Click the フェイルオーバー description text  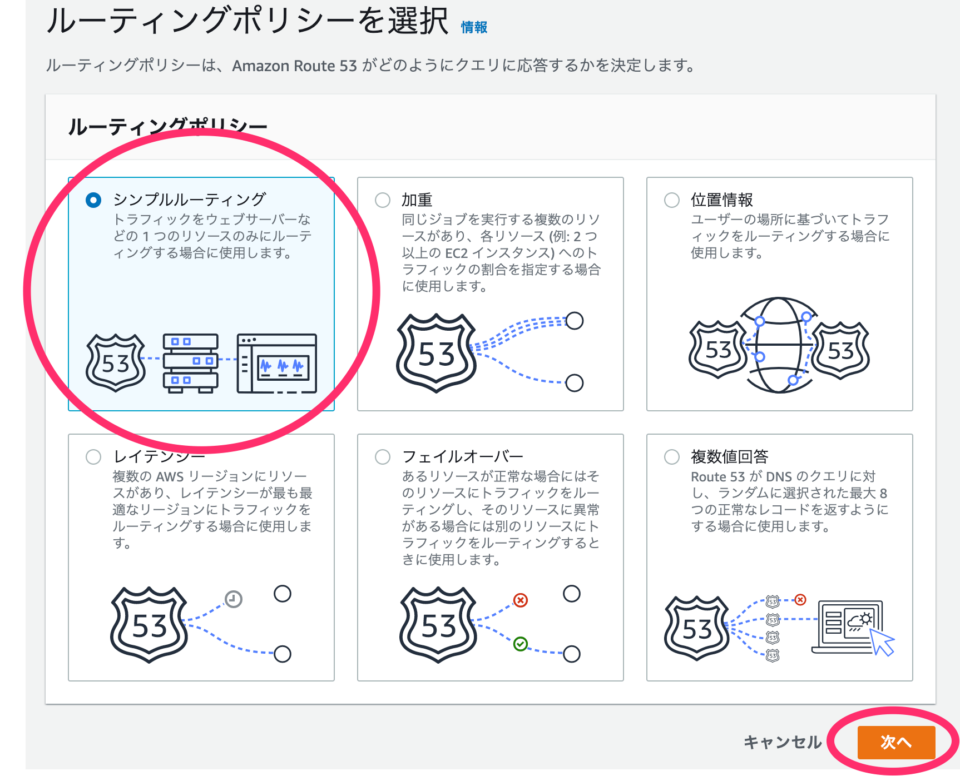[501, 518]
